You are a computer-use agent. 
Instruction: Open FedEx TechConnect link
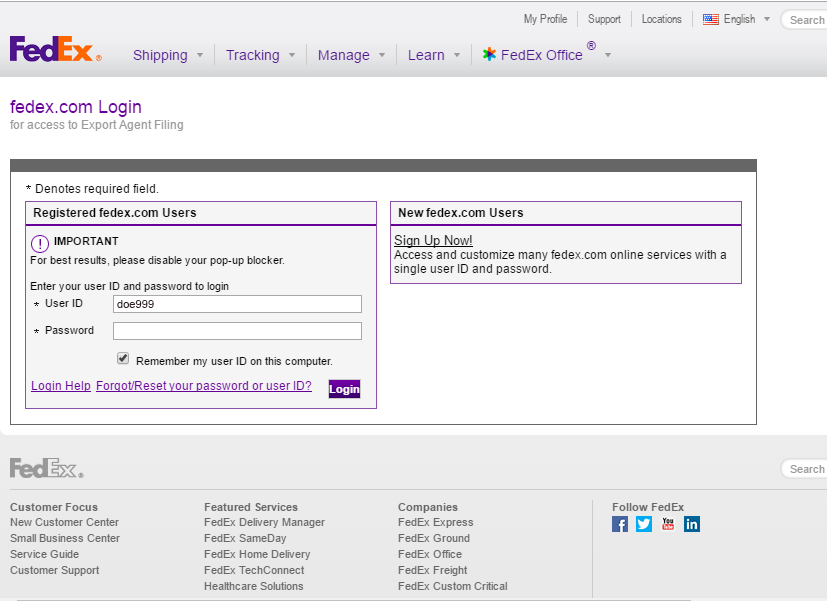coord(254,570)
